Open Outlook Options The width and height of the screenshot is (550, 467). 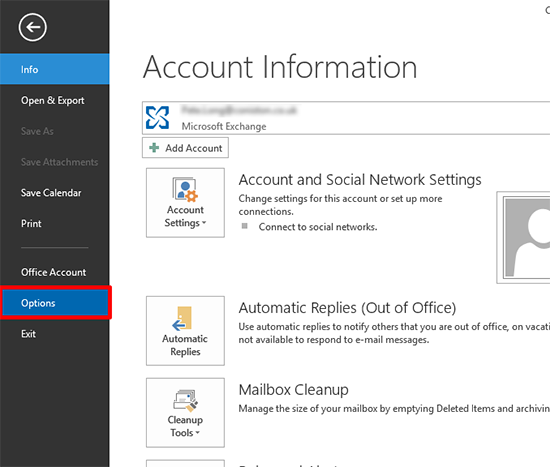pyautogui.click(x=55, y=303)
